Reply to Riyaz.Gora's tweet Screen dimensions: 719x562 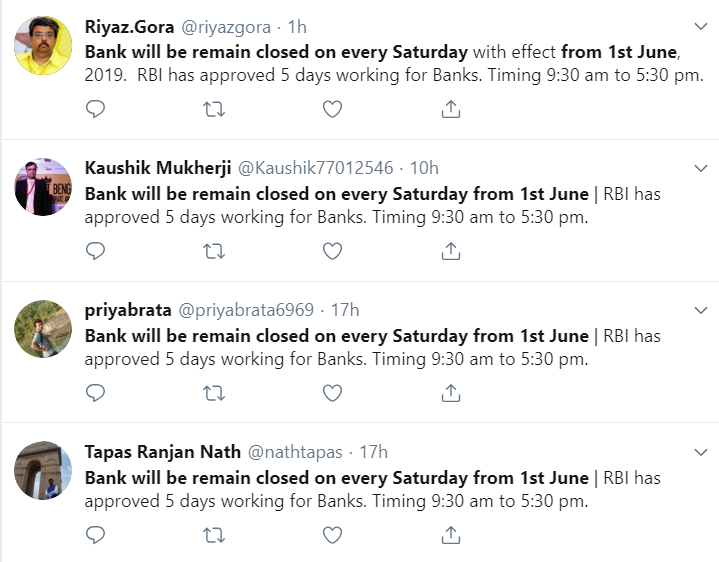(x=95, y=109)
